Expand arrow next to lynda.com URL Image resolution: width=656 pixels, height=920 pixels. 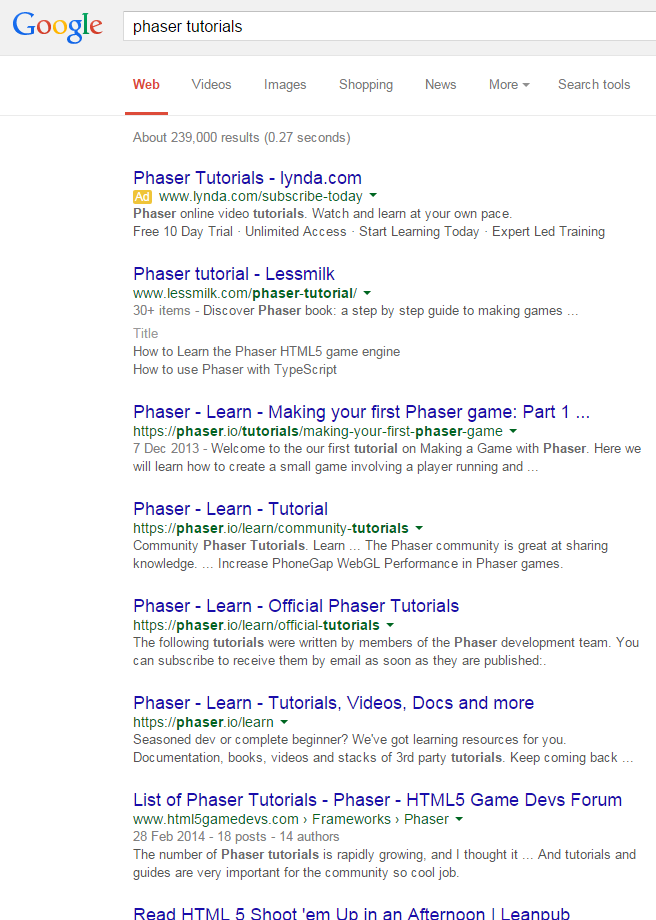[373, 197]
